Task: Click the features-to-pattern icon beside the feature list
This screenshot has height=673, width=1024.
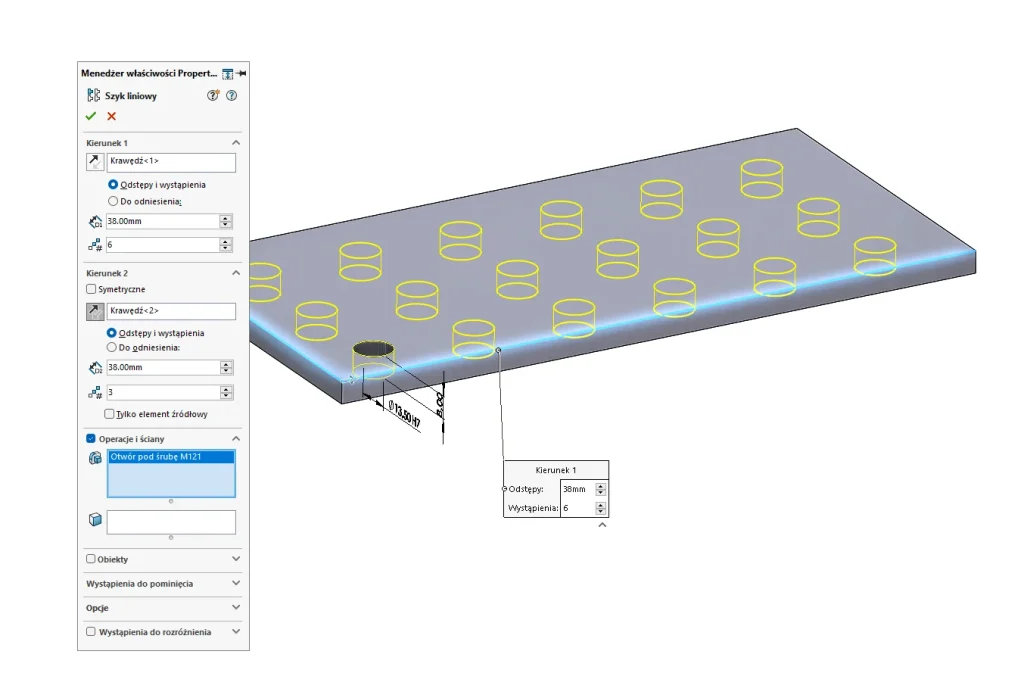Action: [95, 458]
